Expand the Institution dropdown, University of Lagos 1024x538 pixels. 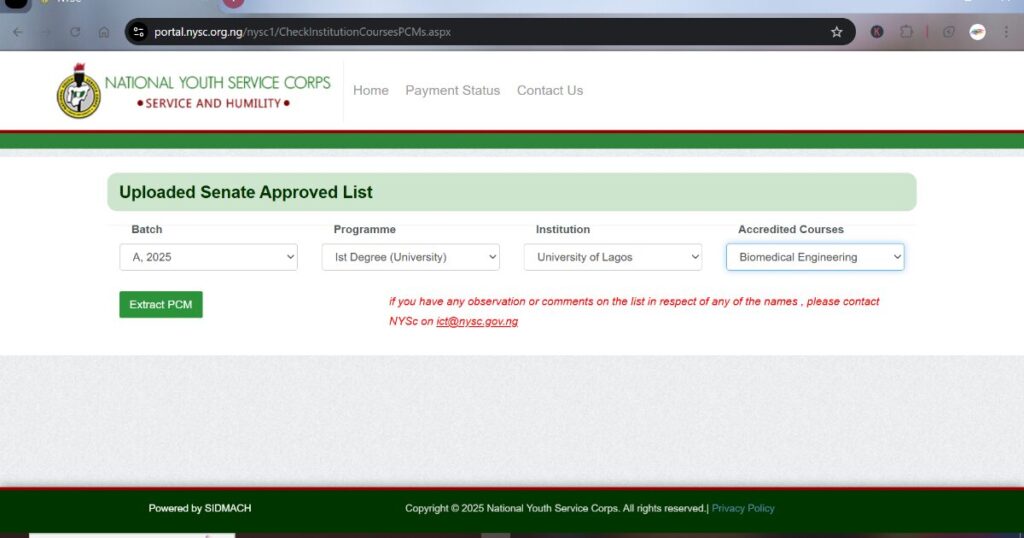pyautogui.click(x=612, y=257)
